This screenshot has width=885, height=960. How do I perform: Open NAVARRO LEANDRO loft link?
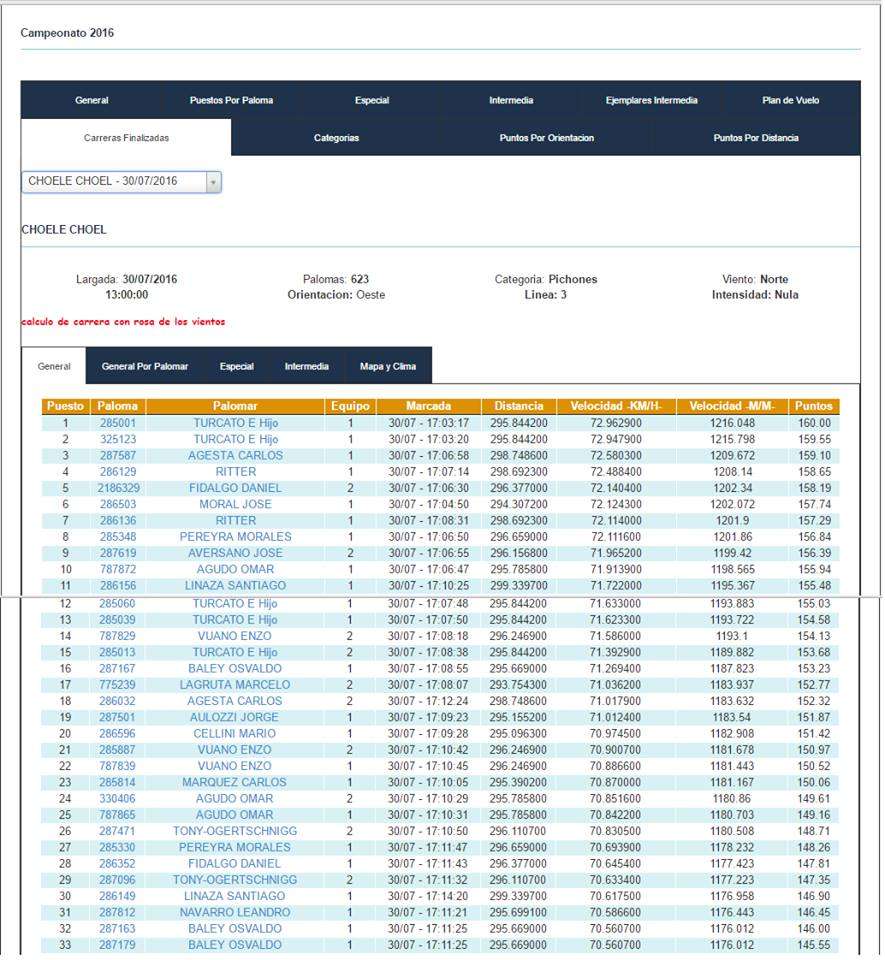[x=235, y=913]
